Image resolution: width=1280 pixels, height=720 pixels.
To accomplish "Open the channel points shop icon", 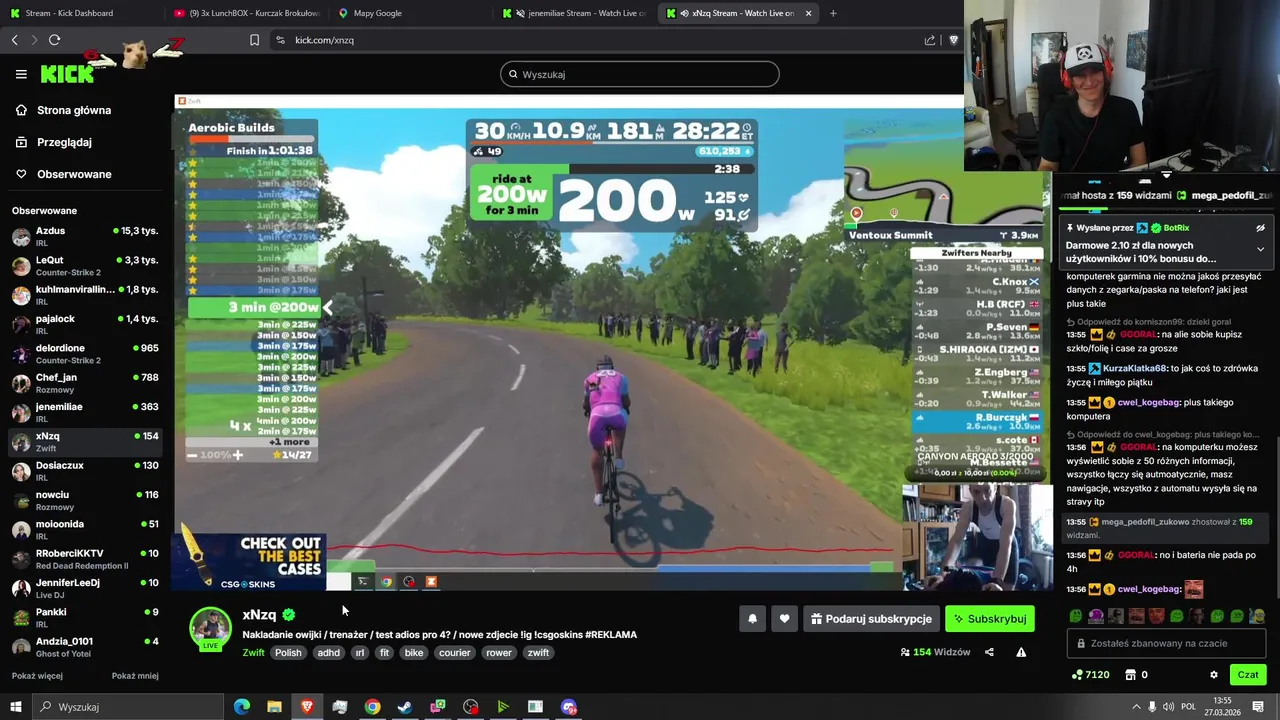I will (x=1131, y=675).
